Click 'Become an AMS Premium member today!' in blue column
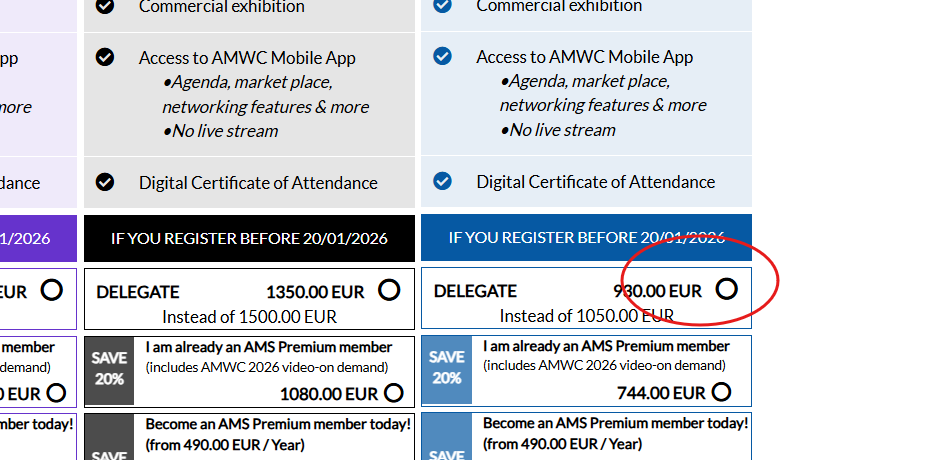The image size is (946, 460). (615, 424)
